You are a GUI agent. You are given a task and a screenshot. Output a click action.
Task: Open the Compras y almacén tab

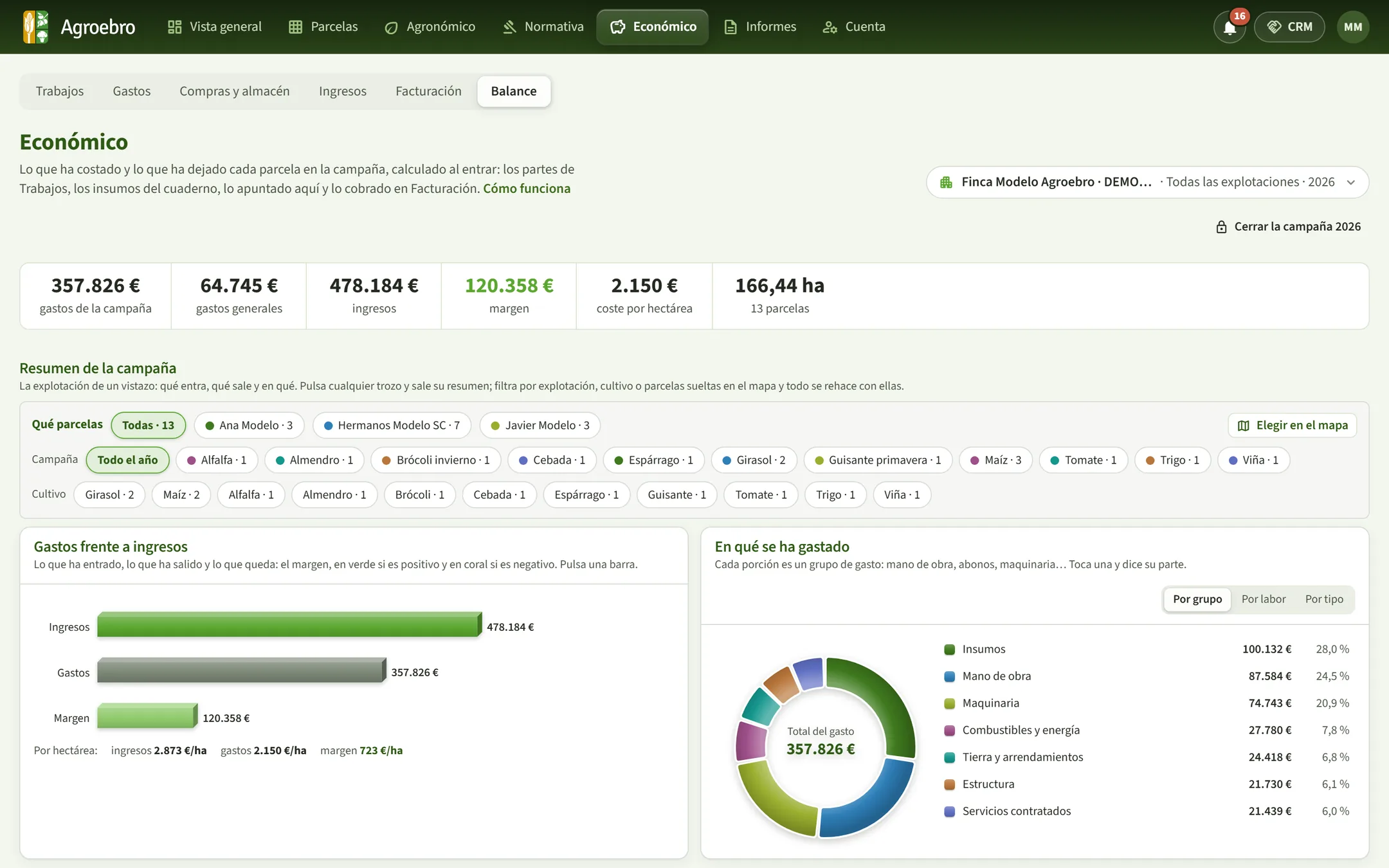click(x=235, y=91)
